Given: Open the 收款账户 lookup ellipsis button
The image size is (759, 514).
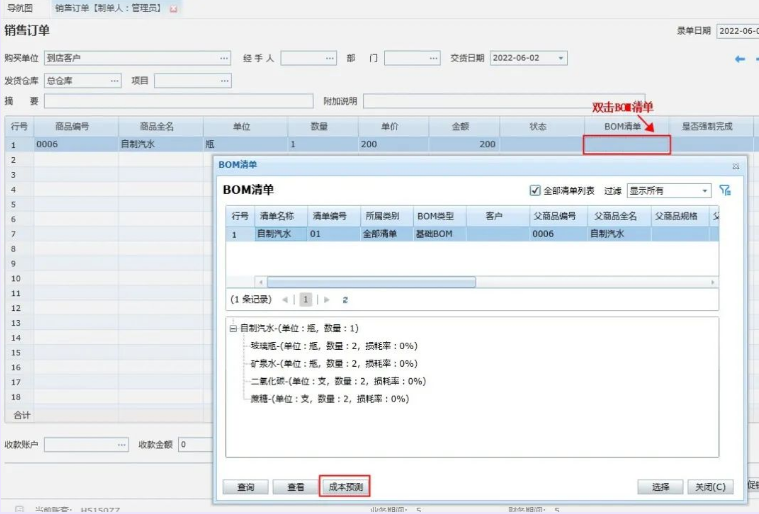Looking at the screenshot, I should click(122, 444).
